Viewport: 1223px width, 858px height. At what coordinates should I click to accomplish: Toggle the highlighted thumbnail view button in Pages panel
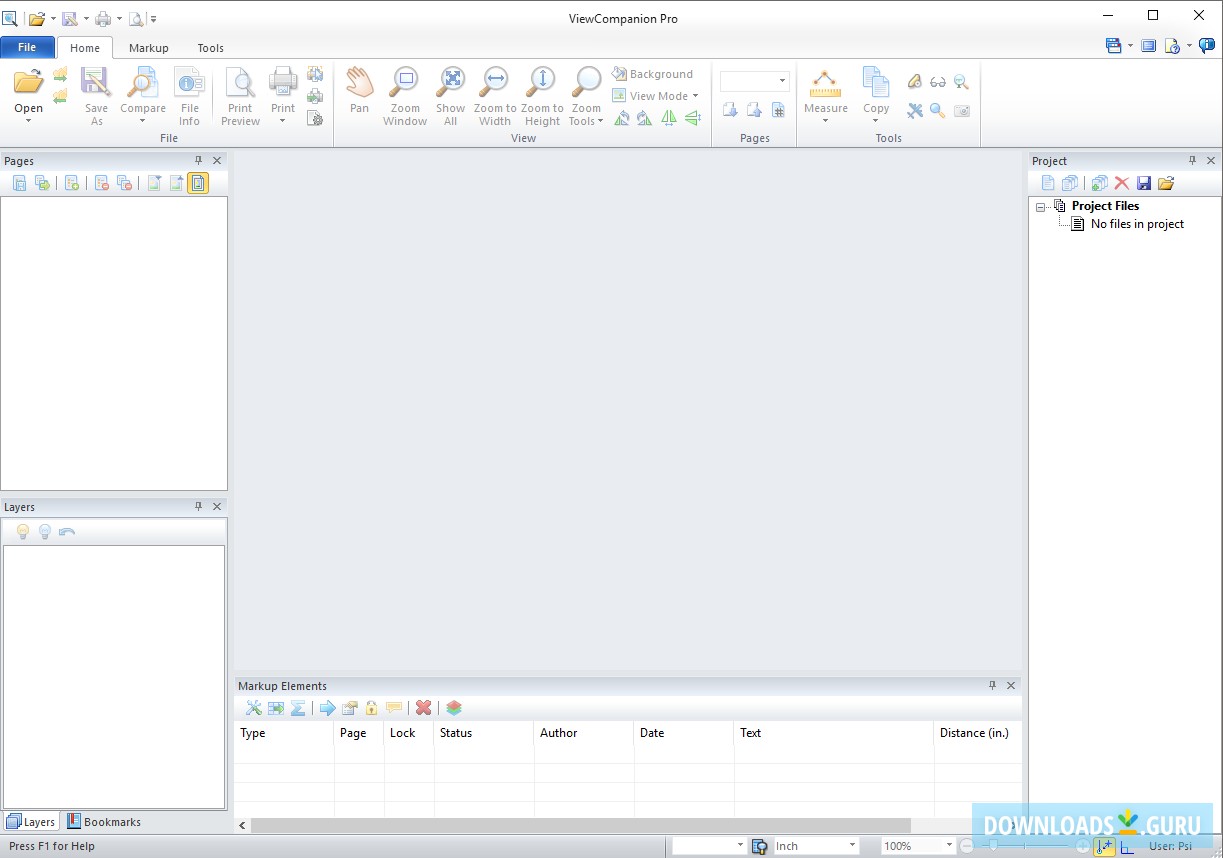(x=198, y=183)
